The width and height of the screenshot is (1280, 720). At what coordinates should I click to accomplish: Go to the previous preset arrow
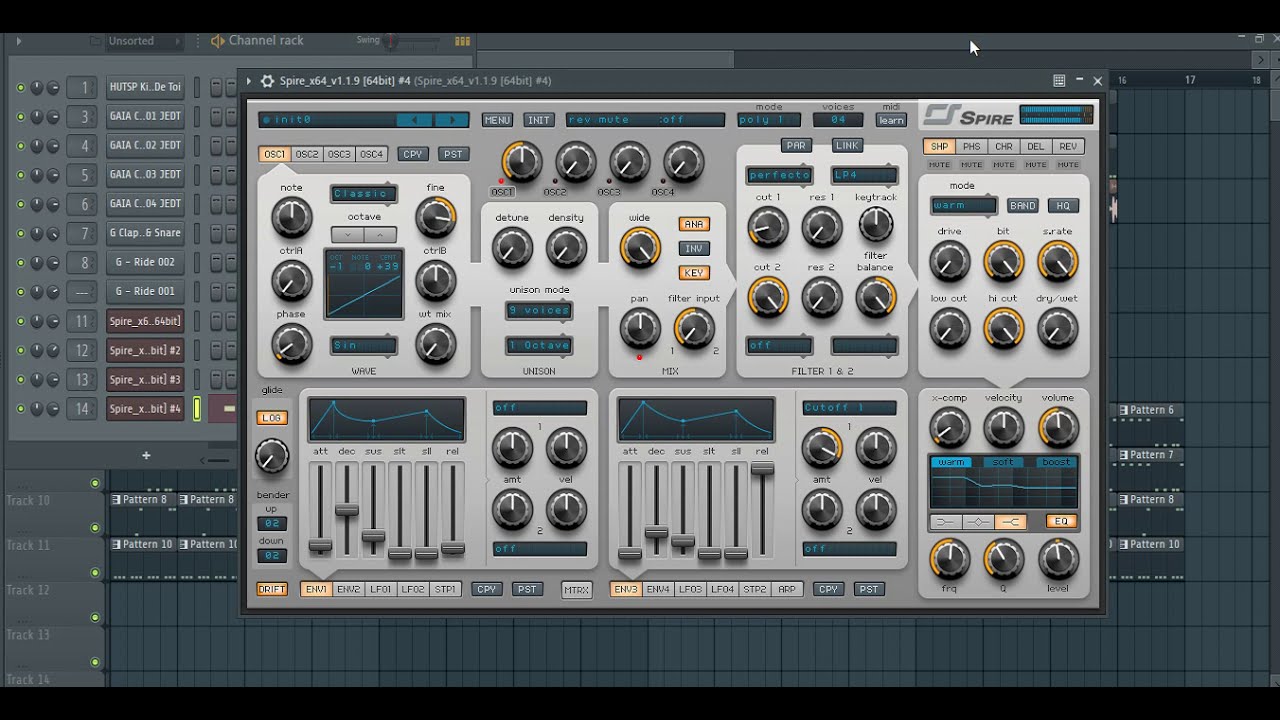pyautogui.click(x=415, y=120)
